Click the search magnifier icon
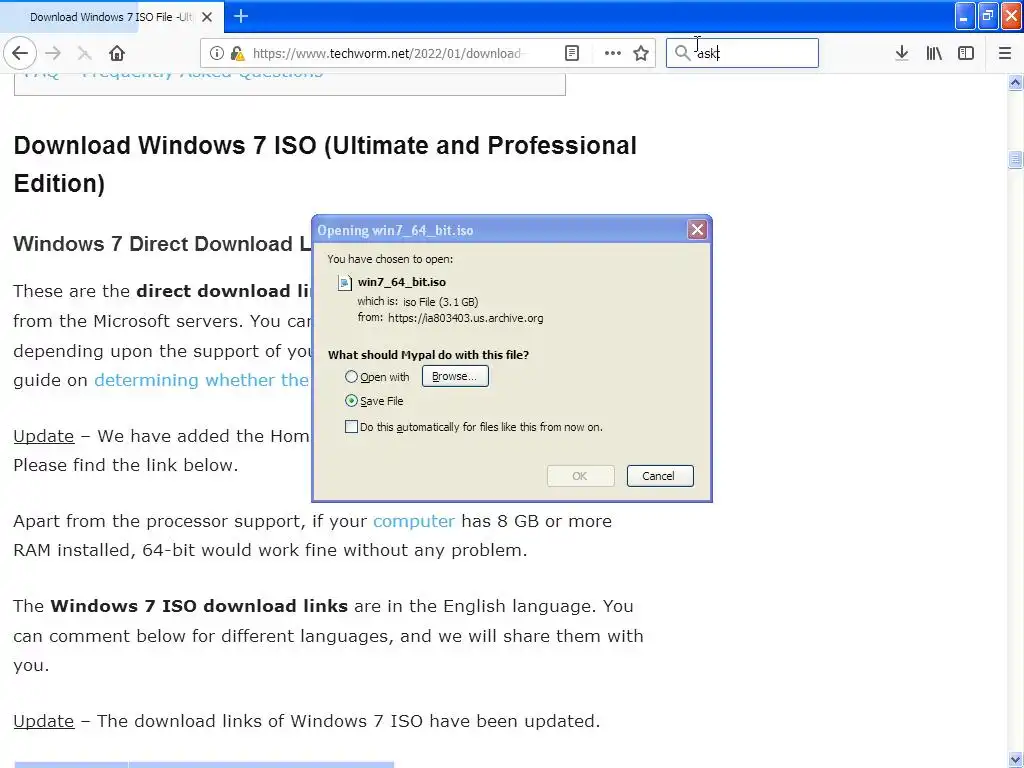 coord(682,53)
